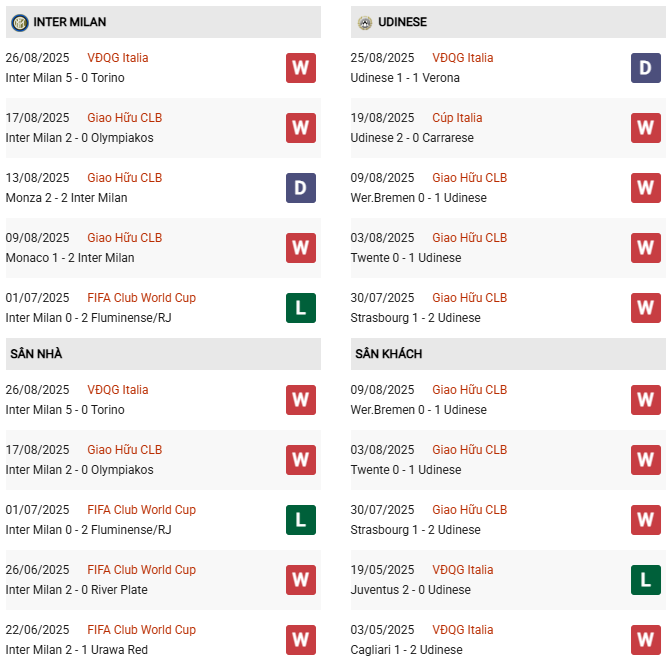Image resolution: width=666 pixels, height=664 pixels.
Task: Click the Udinese club crest icon
Action: (x=364, y=22)
